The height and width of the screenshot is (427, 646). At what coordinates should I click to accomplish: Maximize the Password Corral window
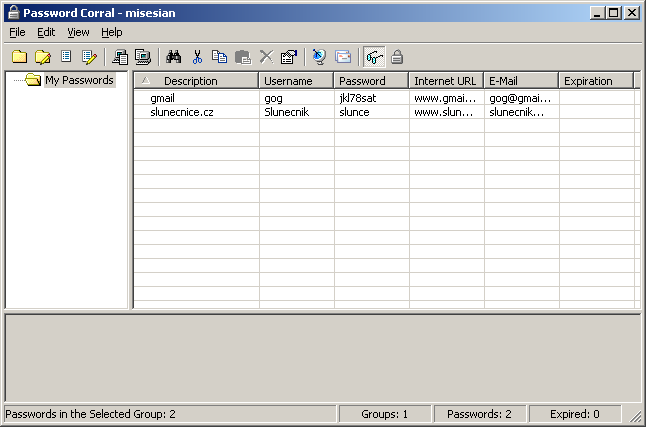pyautogui.click(x=614, y=13)
